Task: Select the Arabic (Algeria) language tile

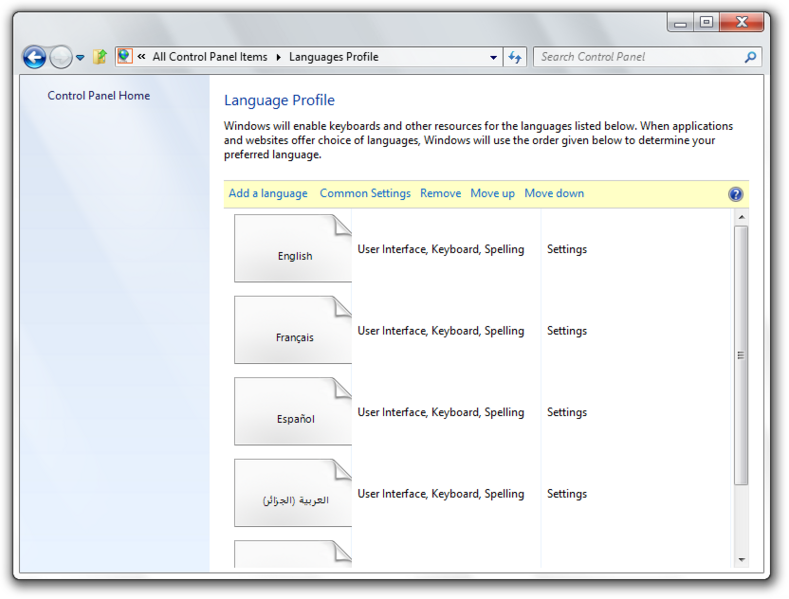Action: click(x=293, y=494)
